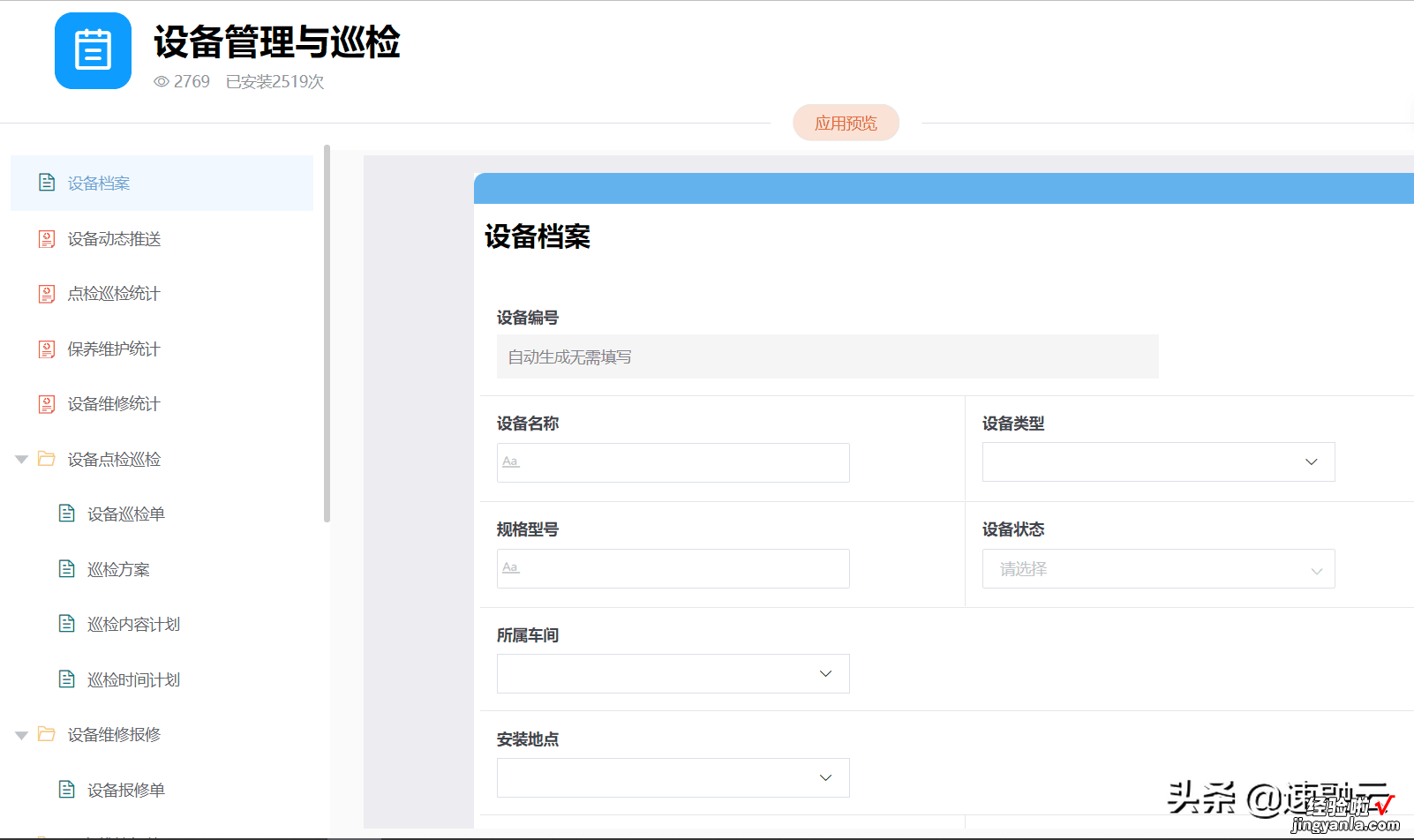This screenshot has width=1414, height=840.
Task: Open 巡检方案 form
Action: [x=118, y=570]
